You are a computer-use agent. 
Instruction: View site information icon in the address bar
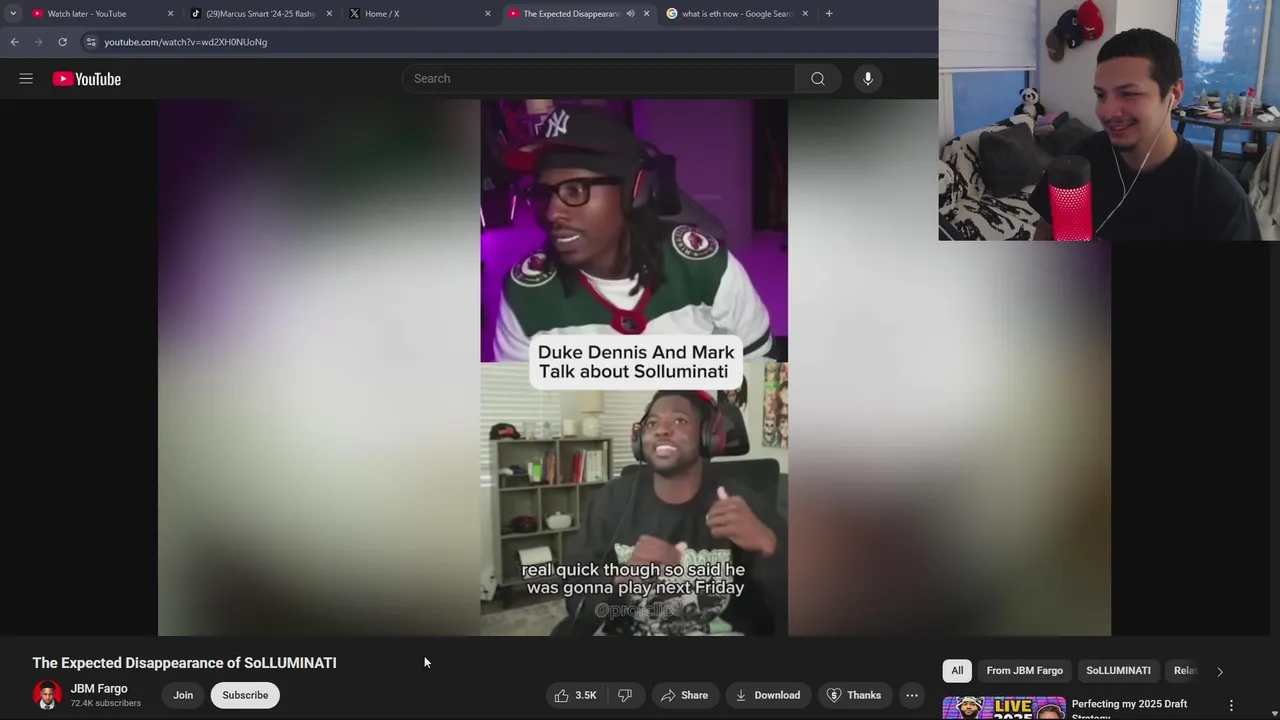91,42
